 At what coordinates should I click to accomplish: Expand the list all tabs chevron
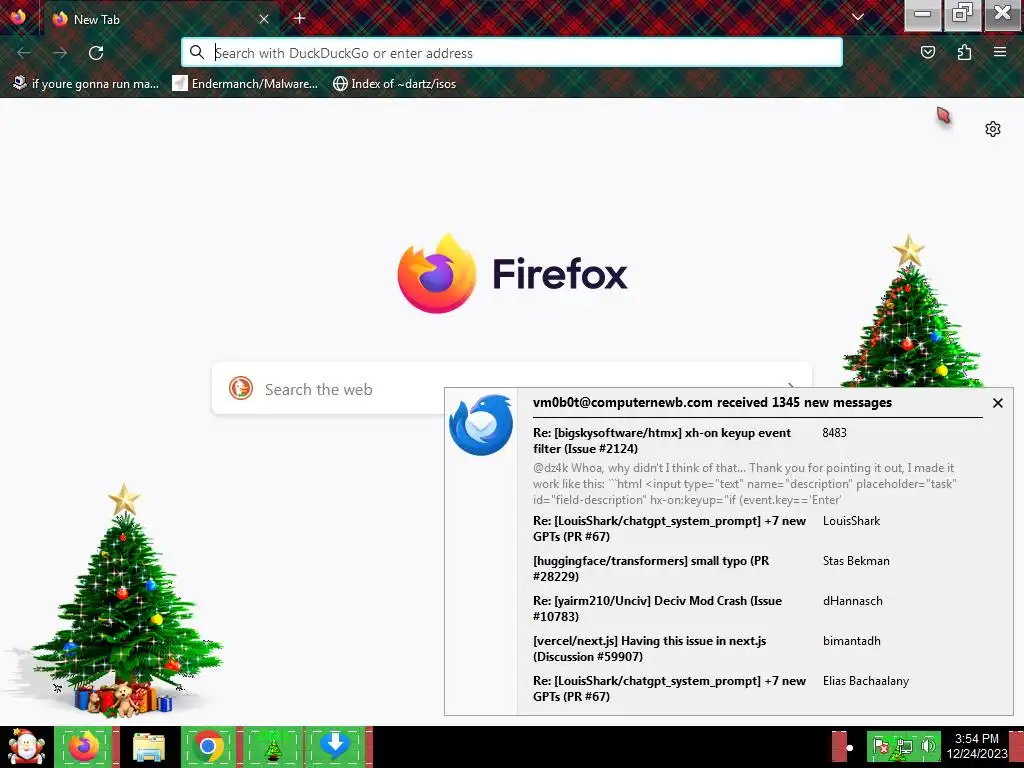(x=858, y=18)
